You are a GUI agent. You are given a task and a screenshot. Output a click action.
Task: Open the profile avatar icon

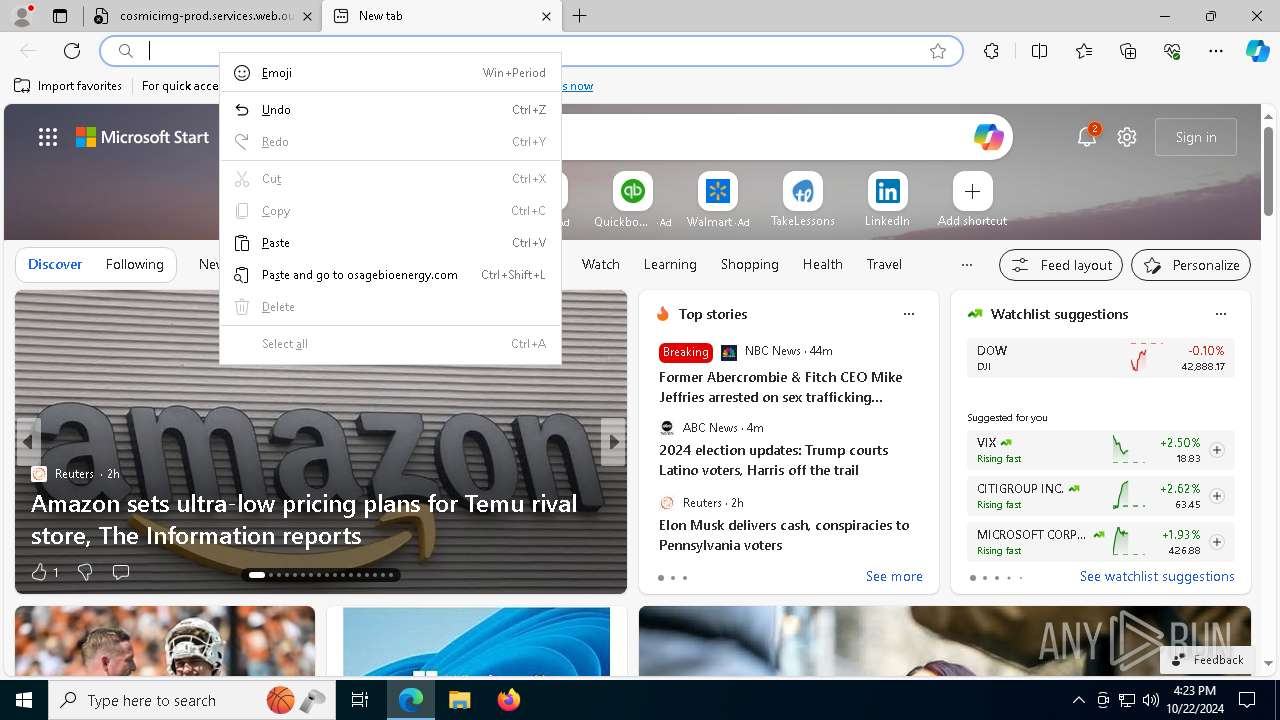click(22, 16)
